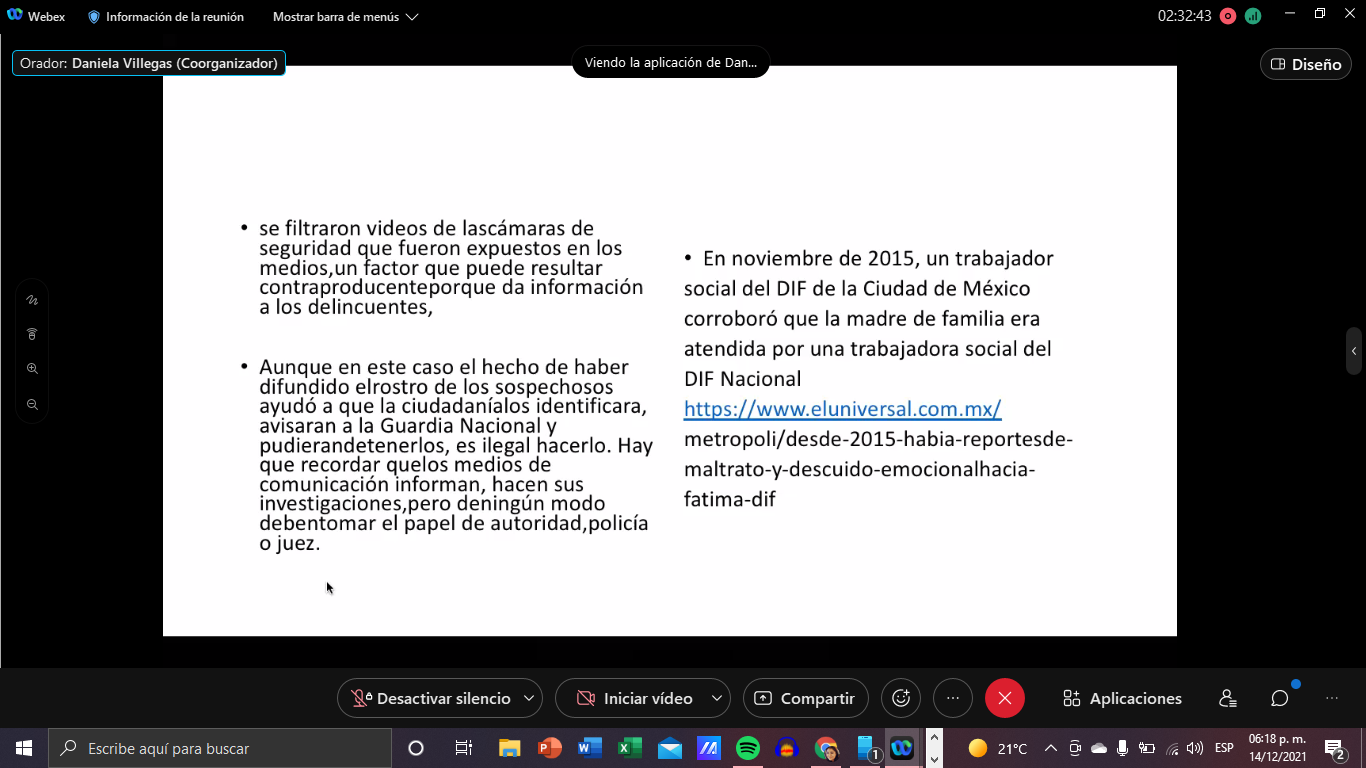Click the microphone tray icon
The image size is (1366, 768).
1123,748
